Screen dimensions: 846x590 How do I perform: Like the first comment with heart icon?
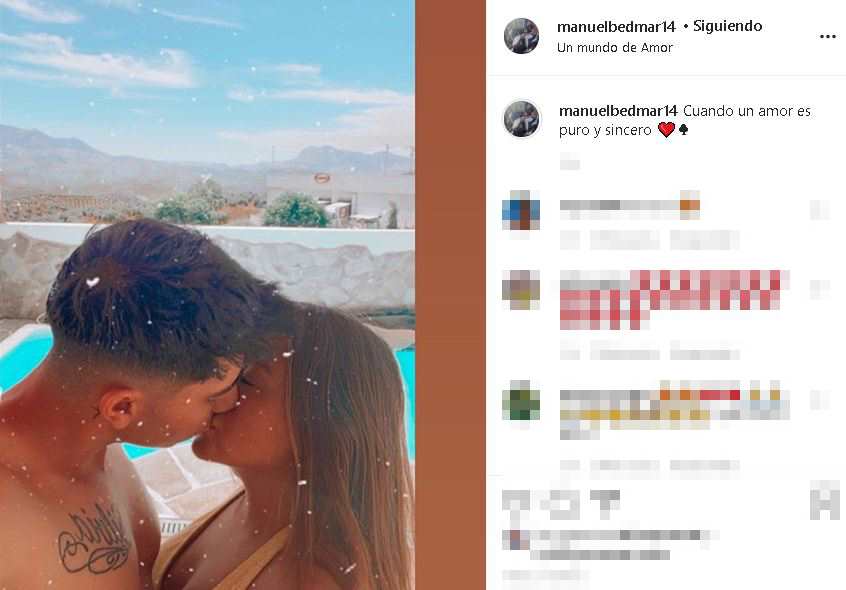tap(820, 210)
